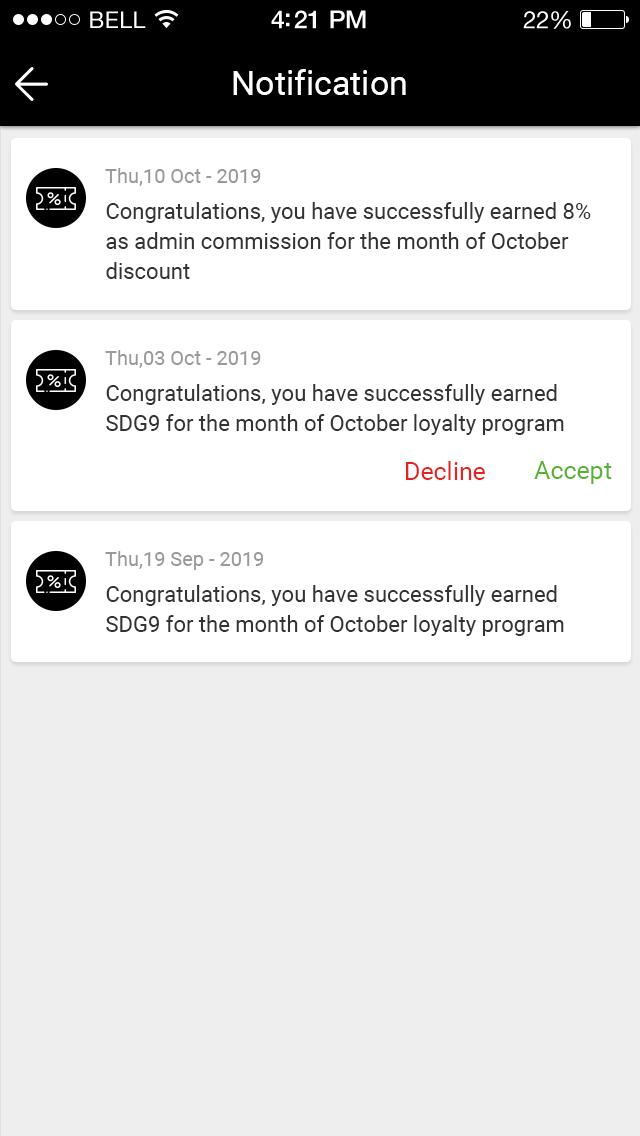The height and width of the screenshot is (1136, 640).
Task: Tap the back arrow icon
Action: point(31,84)
